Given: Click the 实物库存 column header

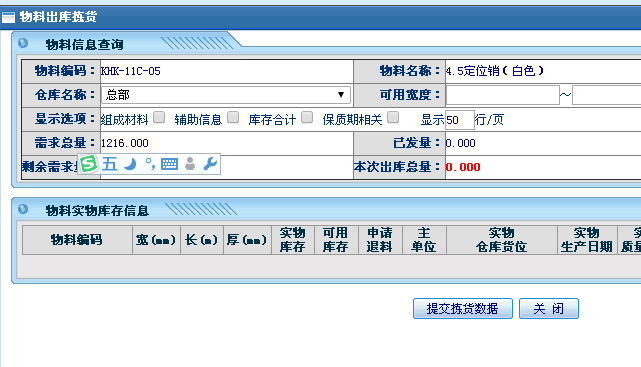Looking at the screenshot, I should click(x=293, y=240).
